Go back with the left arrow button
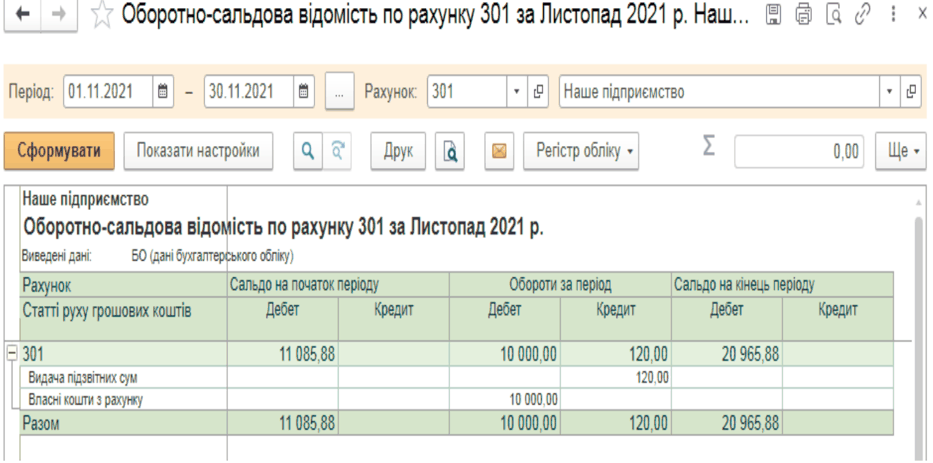Screen dimensions: 933x463 [x=24, y=15]
